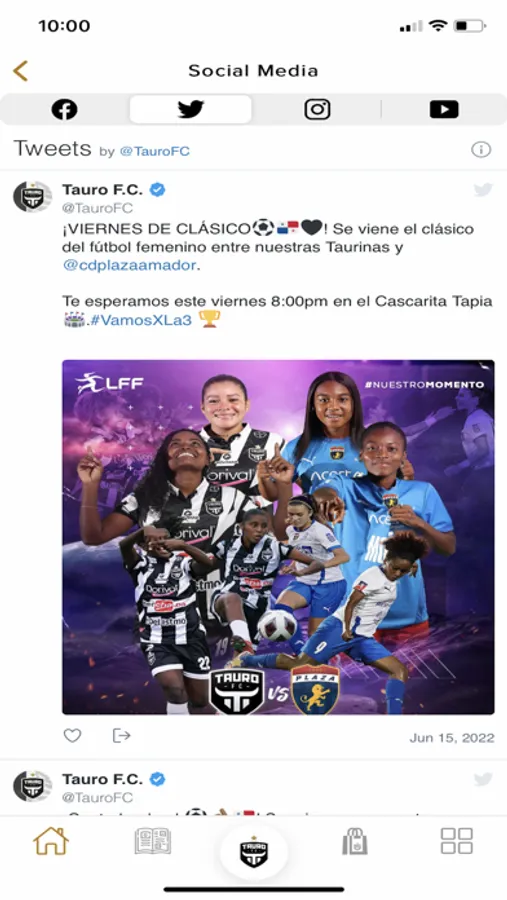The image size is (507, 900).
Task: Tap the first tweet's Tauro F.C. avatar
Action: click(x=32, y=196)
